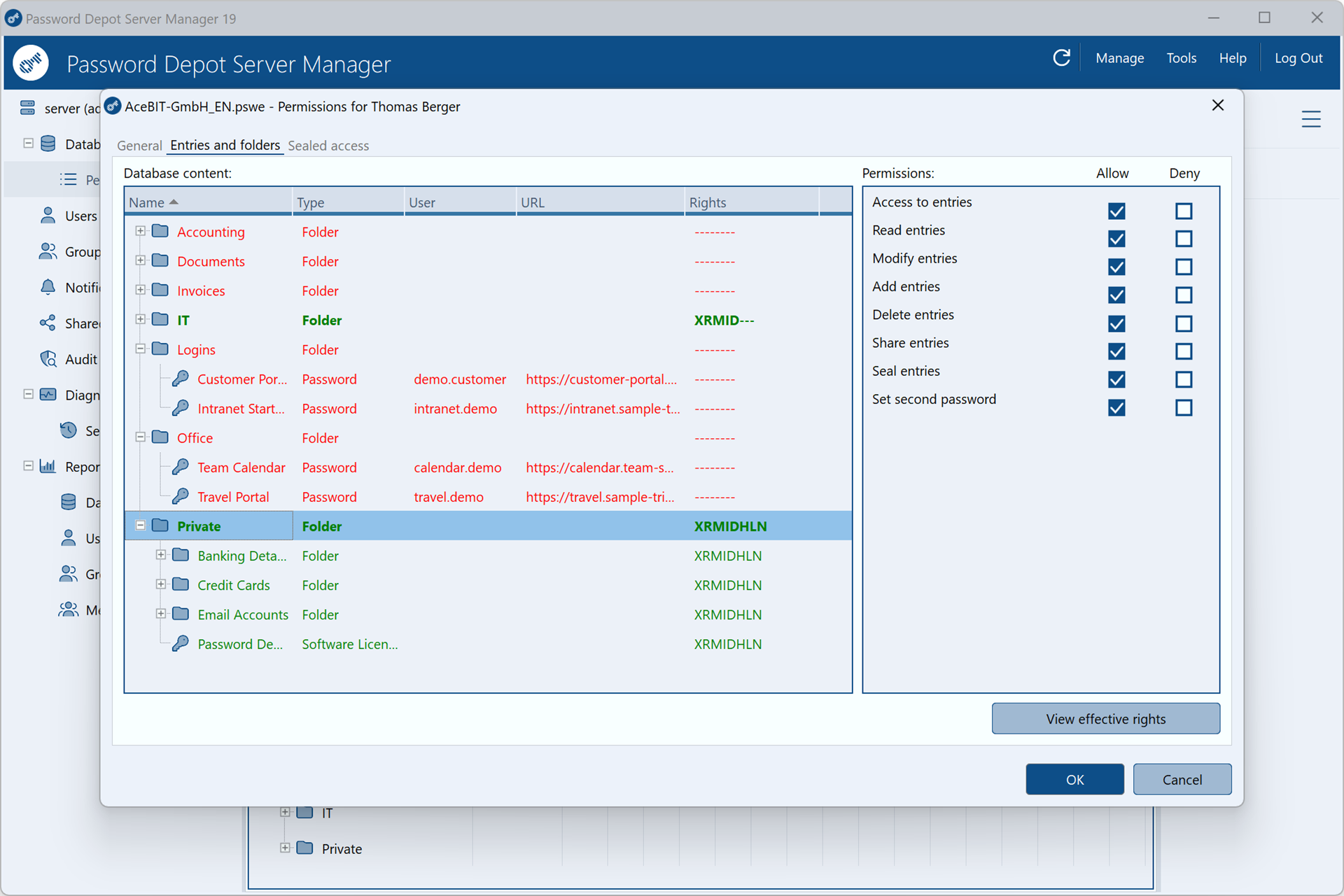
Task: Uncheck Allow for Modify entries
Action: (1116, 267)
